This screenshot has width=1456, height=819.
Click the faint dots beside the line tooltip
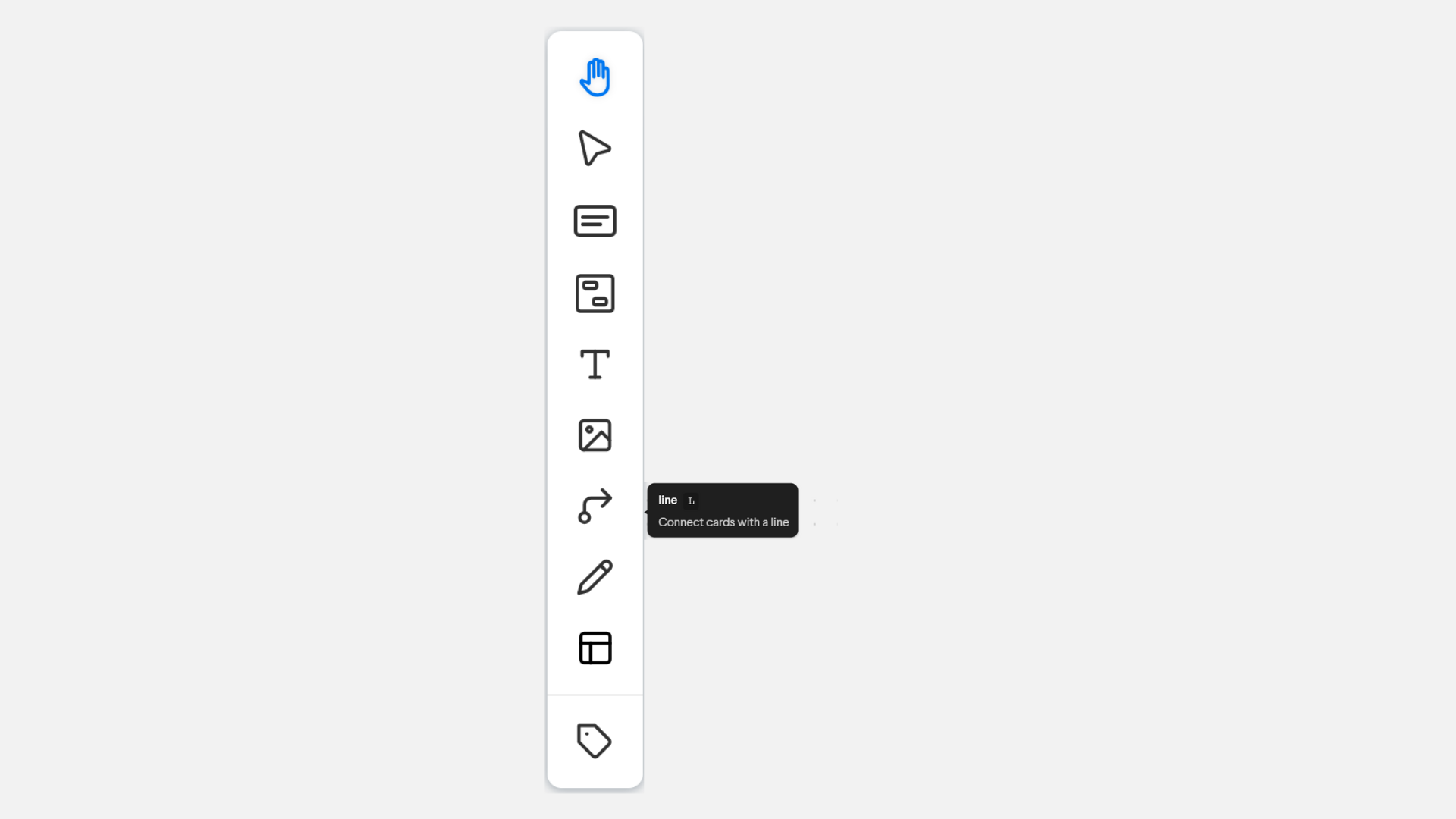(x=826, y=512)
